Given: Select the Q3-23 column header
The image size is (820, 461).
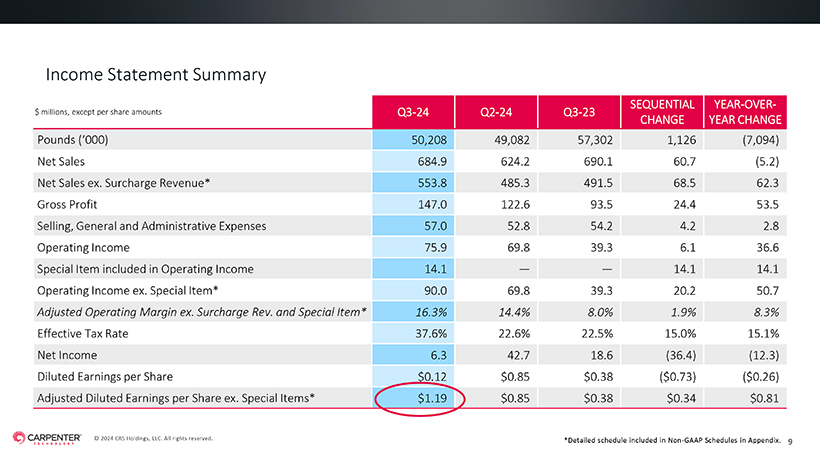Looking at the screenshot, I should tap(579, 112).
